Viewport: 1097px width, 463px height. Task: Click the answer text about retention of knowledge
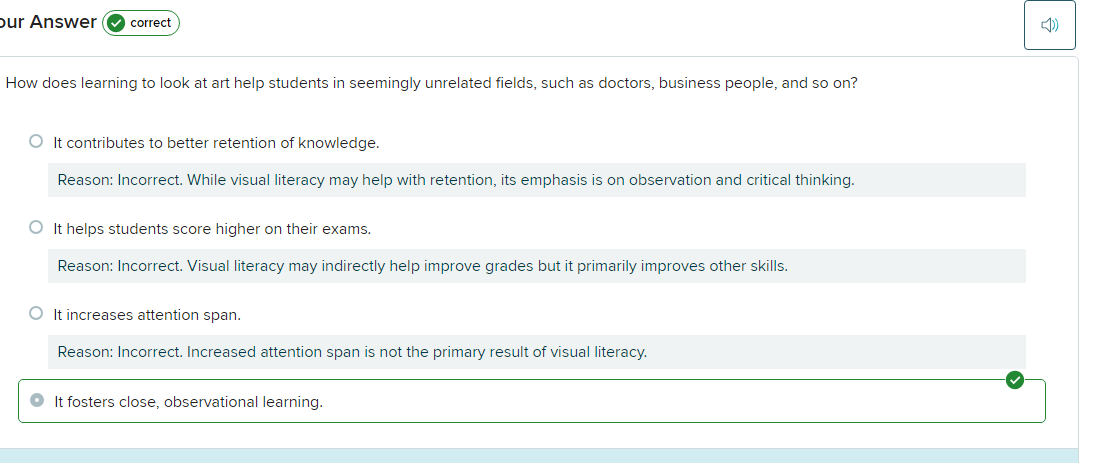pyautogui.click(x=216, y=143)
